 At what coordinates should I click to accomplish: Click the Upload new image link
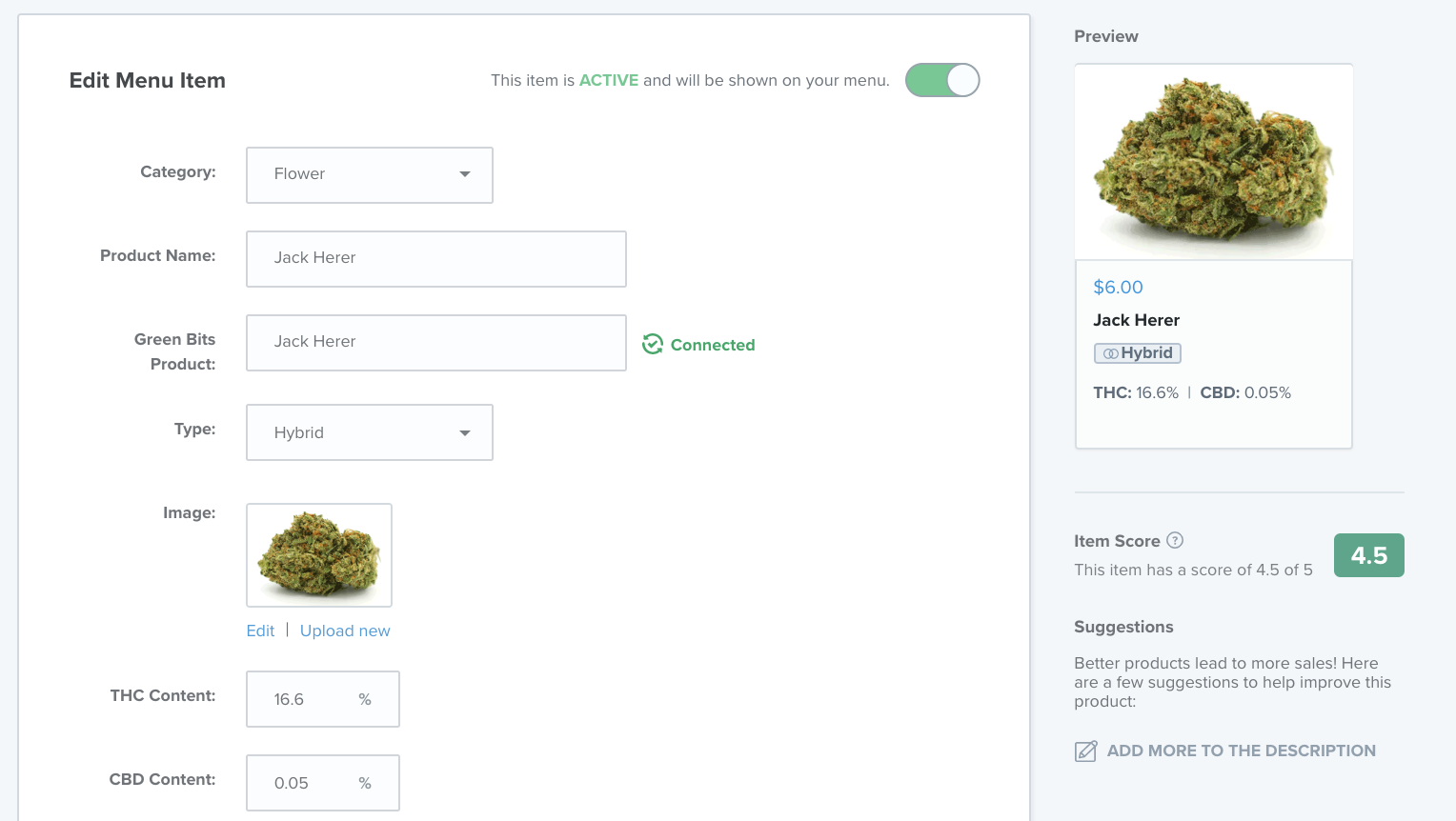(345, 631)
